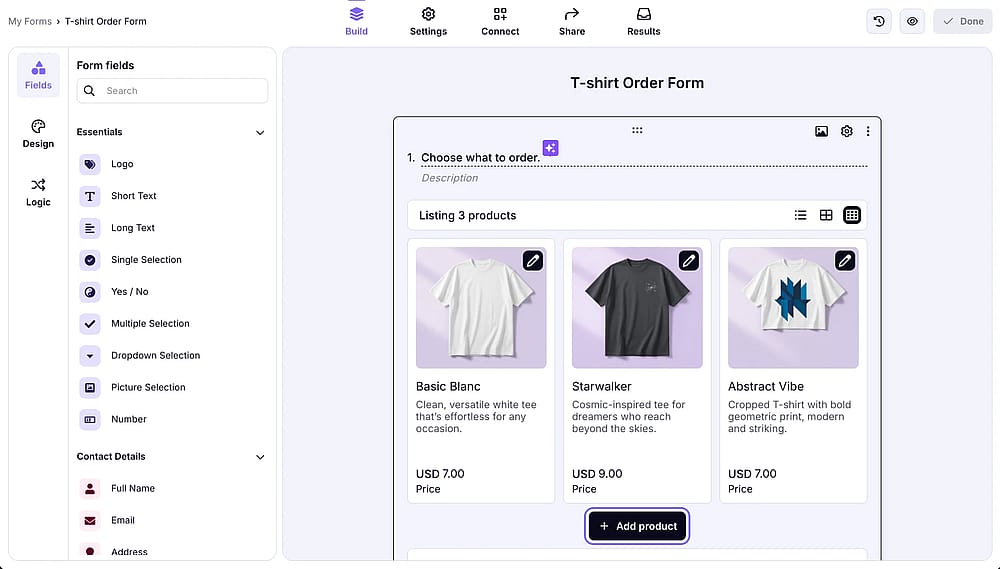Switch products to list view
Screen dimensions: 1000x569
pyautogui.click(x=800, y=215)
